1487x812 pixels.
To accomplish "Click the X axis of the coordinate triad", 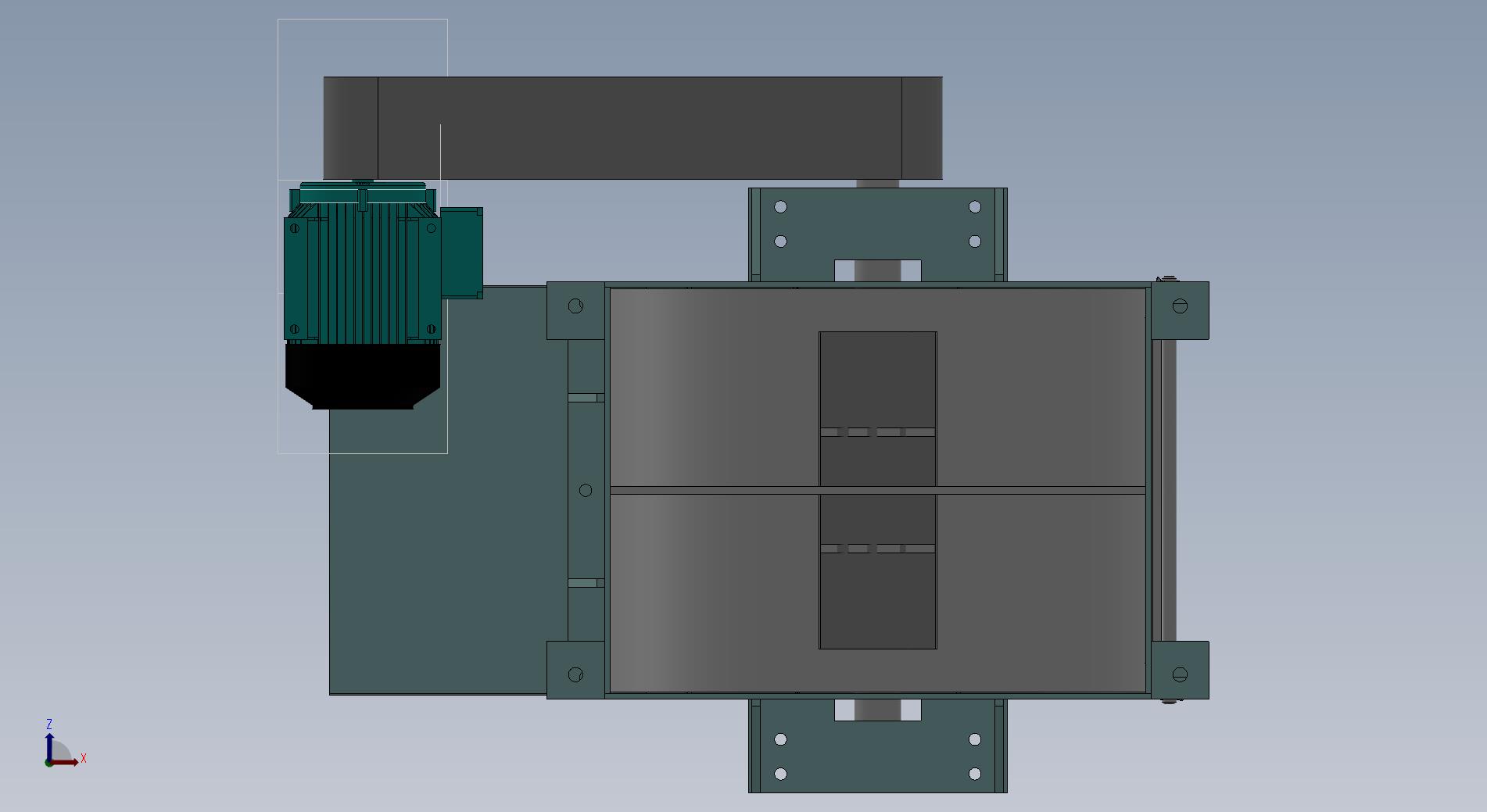I will coord(66,763).
